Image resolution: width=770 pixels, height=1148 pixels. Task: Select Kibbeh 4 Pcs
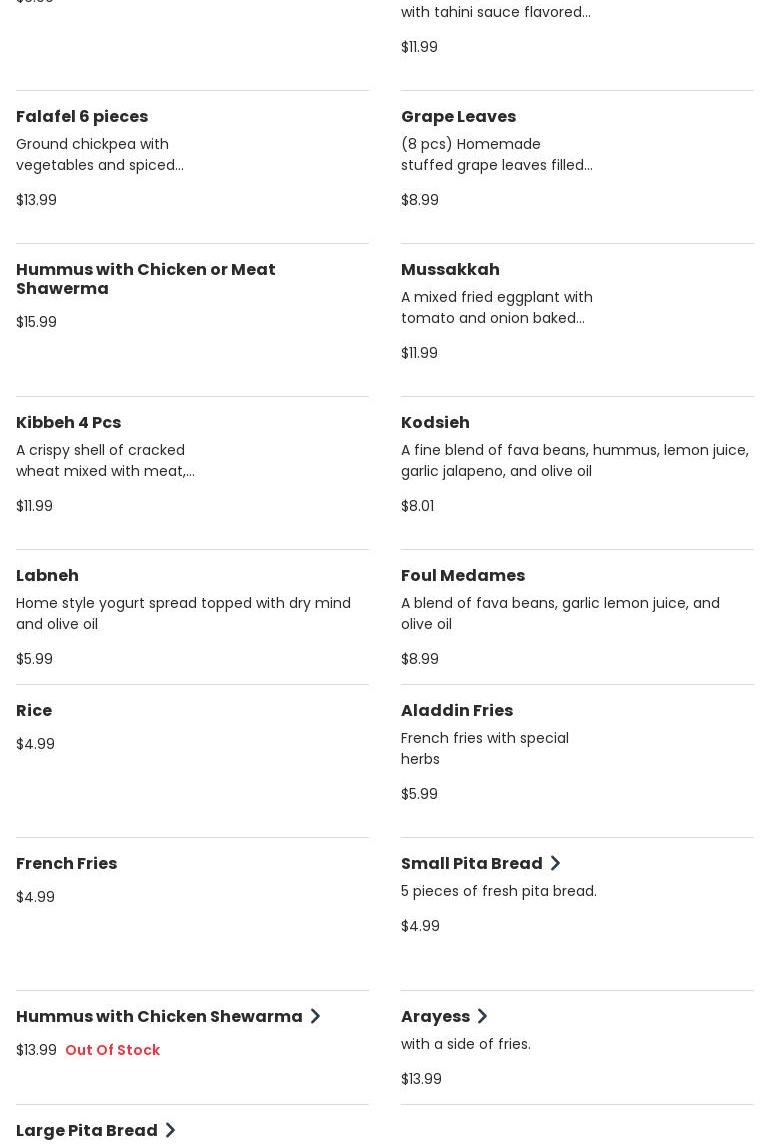(x=68, y=422)
